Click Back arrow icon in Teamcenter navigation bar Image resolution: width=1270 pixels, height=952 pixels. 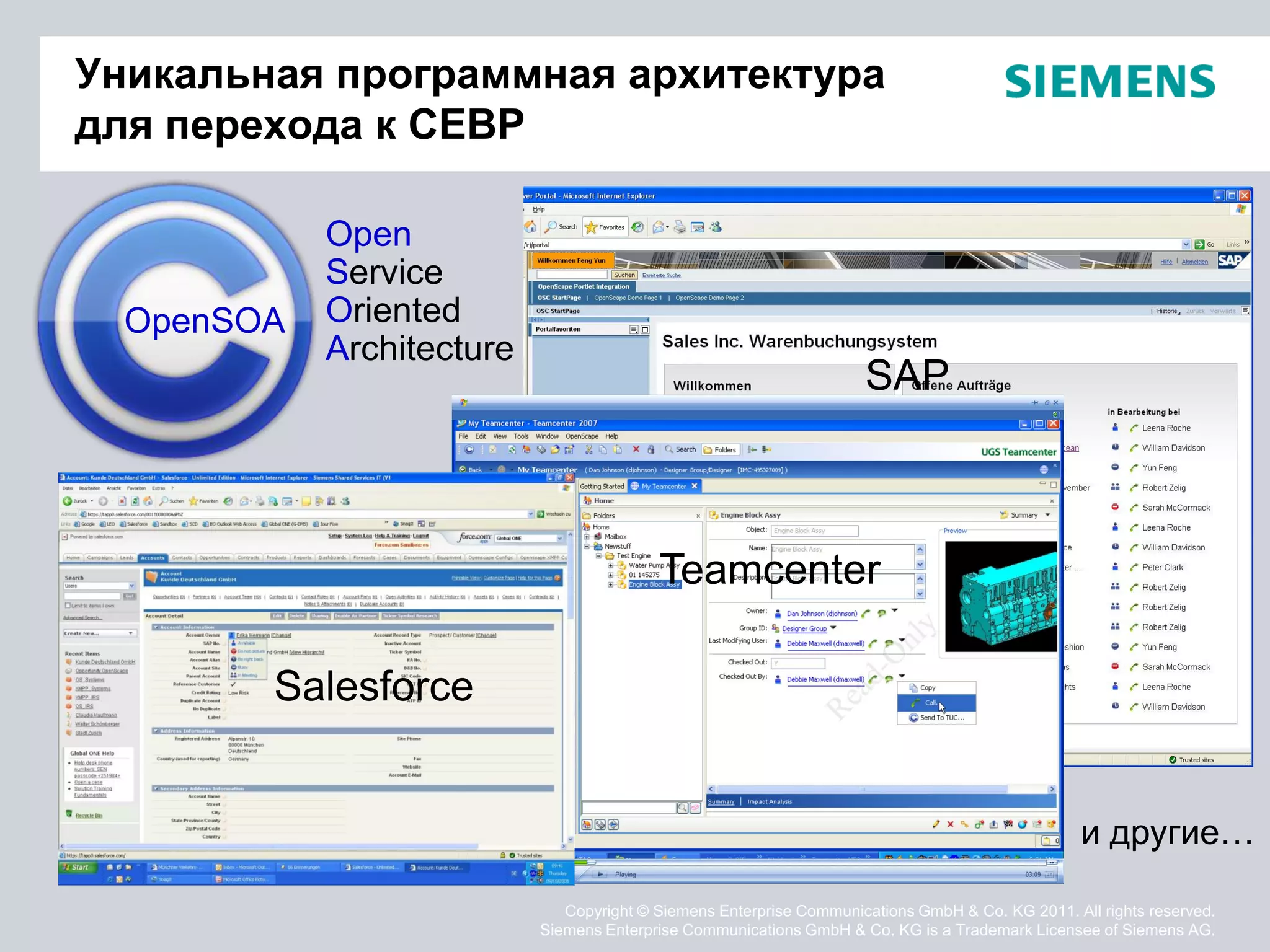coord(463,470)
